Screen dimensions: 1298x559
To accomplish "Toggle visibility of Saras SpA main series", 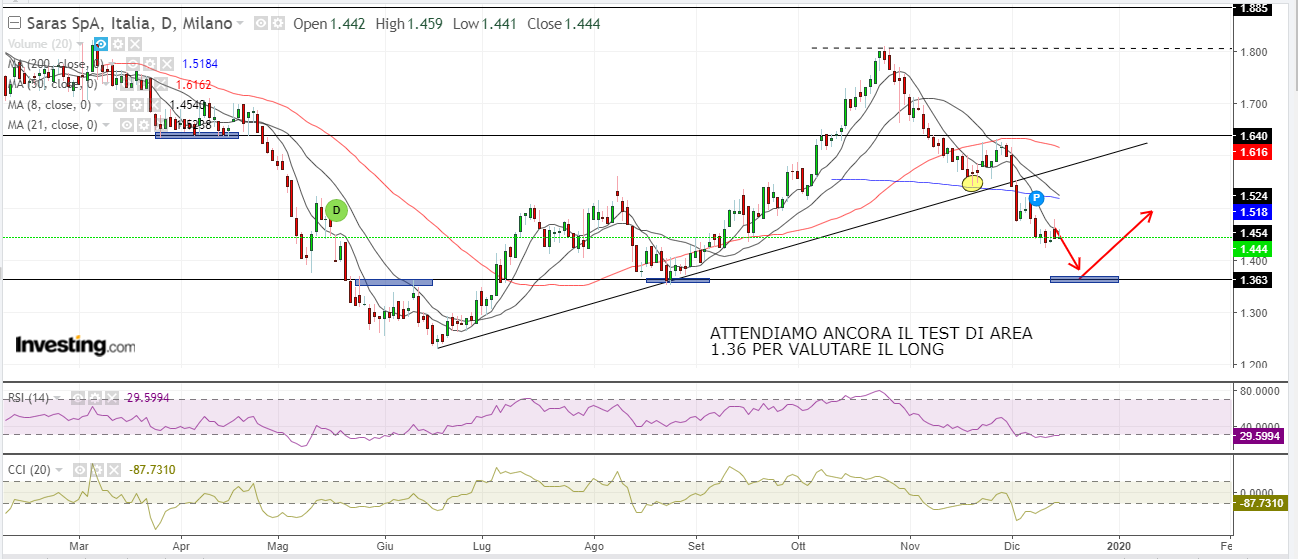I will click(x=261, y=23).
